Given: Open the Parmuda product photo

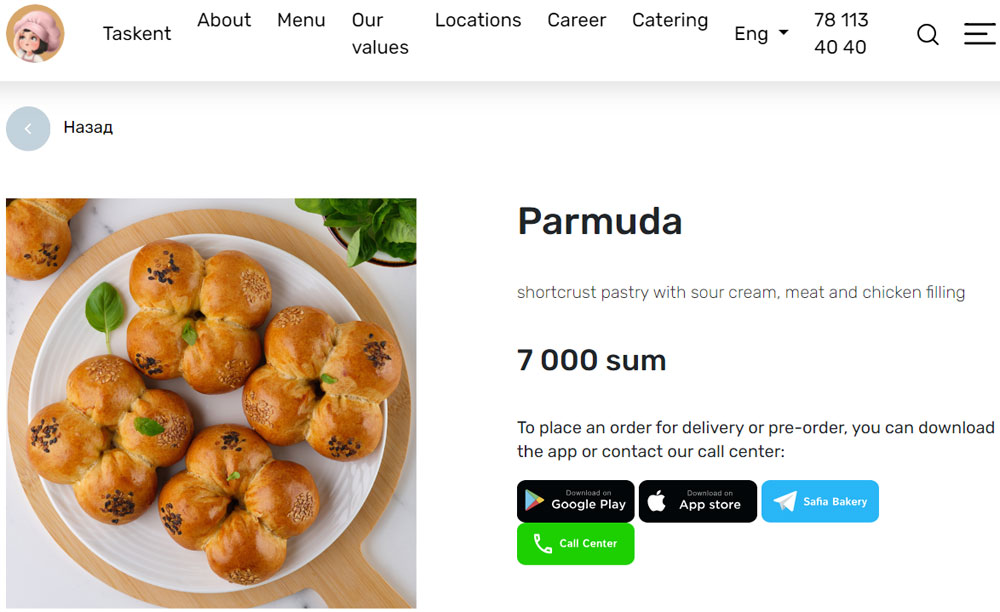Looking at the screenshot, I should (x=211, y=403).
